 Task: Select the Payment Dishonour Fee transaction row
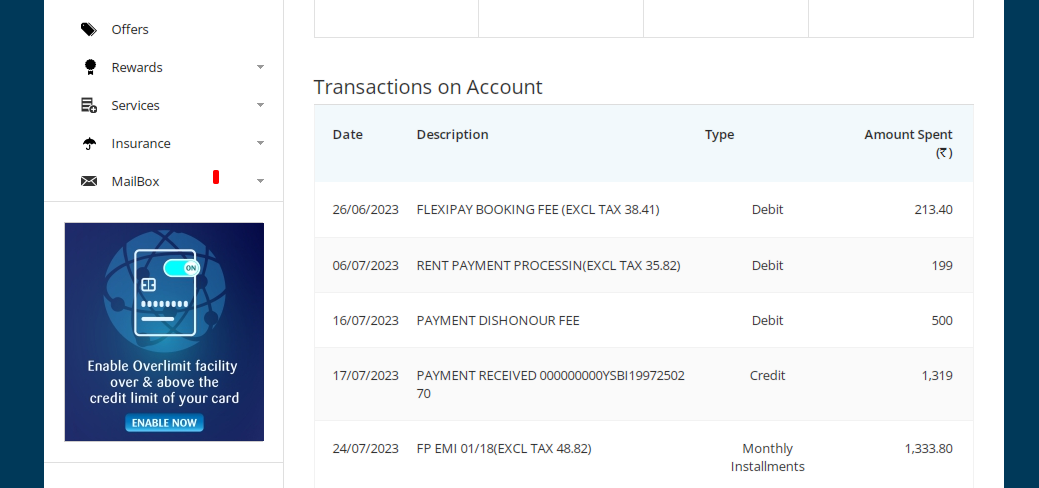498,320
